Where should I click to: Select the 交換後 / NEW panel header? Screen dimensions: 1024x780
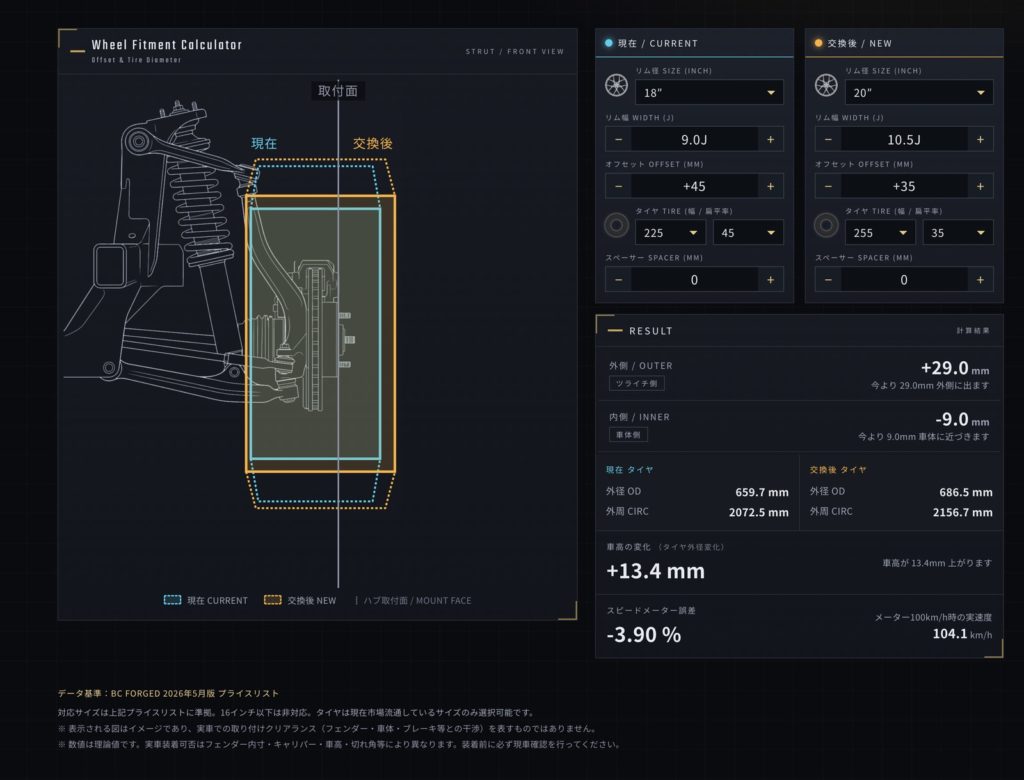pos(904,43)
